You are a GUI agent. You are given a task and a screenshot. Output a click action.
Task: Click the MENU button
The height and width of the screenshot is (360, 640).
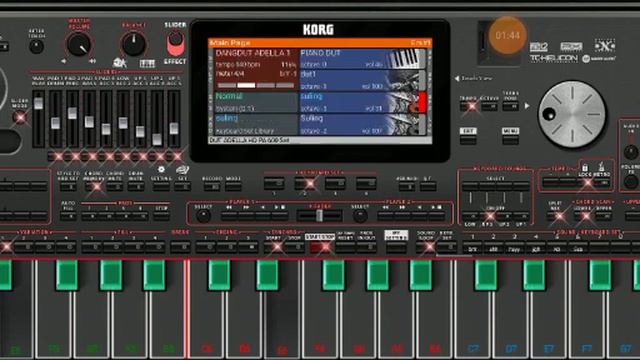pos(511,140)
